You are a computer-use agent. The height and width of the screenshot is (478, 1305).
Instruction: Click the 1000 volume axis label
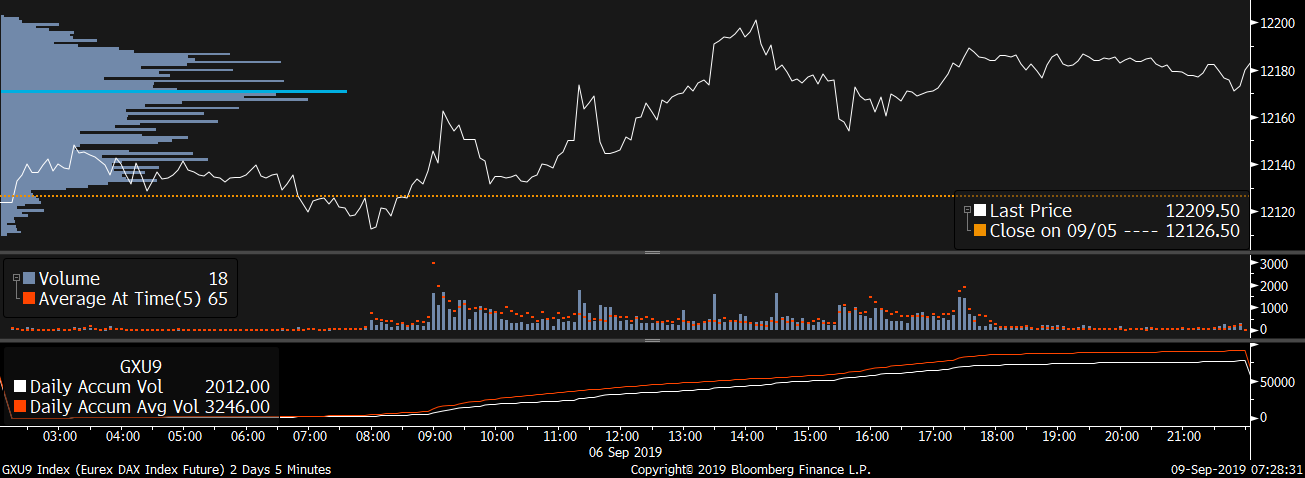pos(1275,308)
